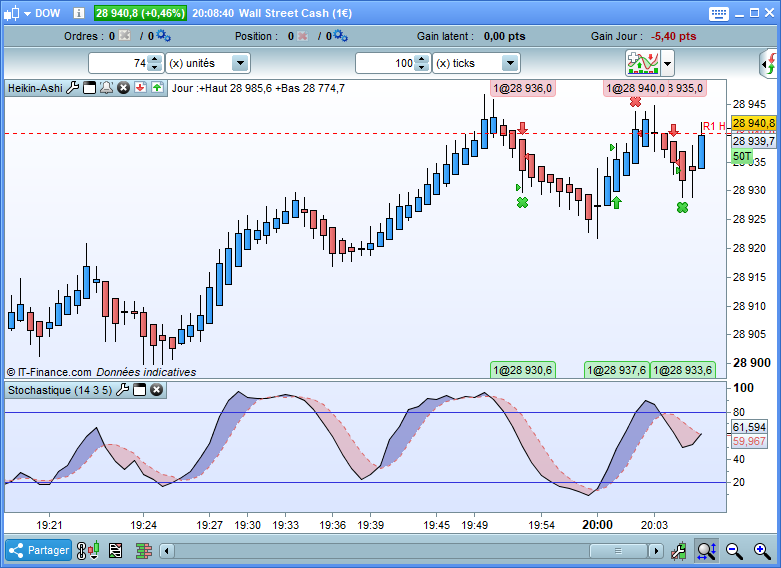The width and height of the screenshot is (781, 568).
Task: Click the yellow current price tag 28 940,8
Action: pyautogui.click(x=754, y=123)
